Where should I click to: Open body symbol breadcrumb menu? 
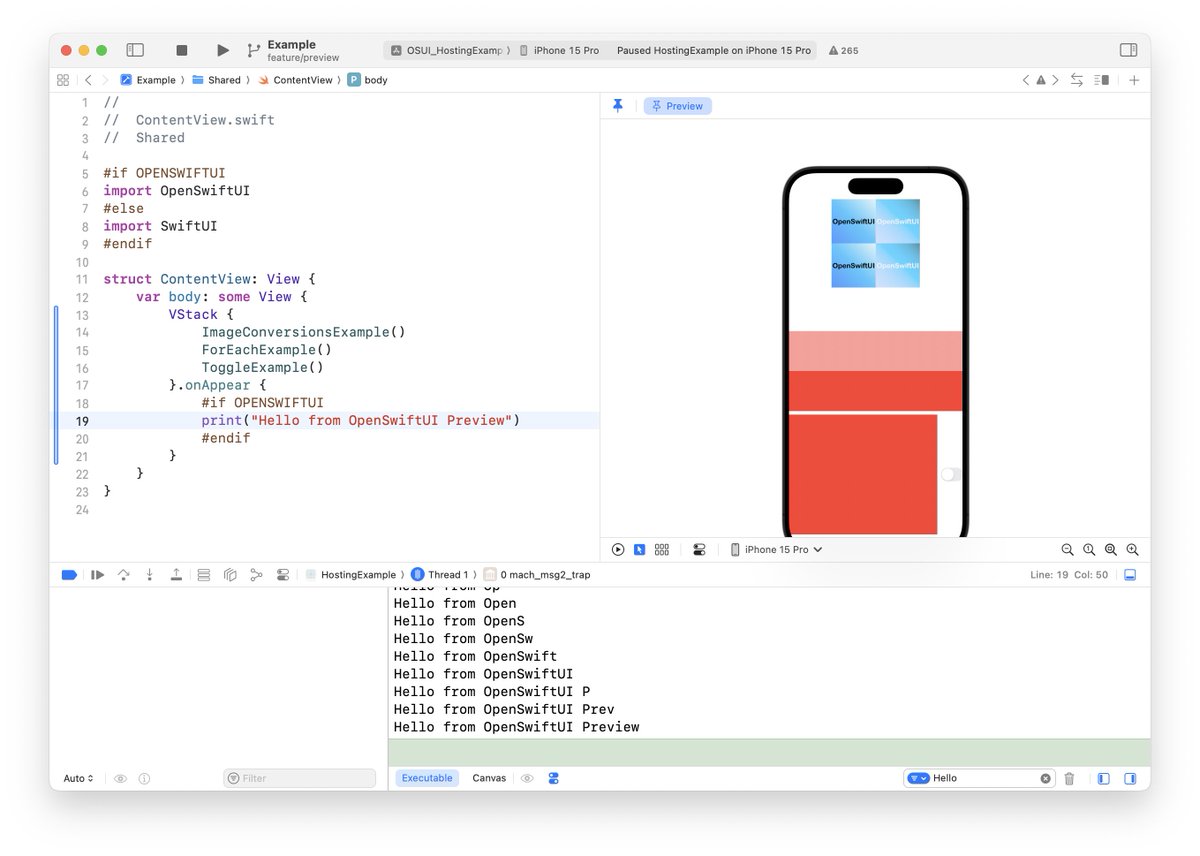[x=367, y=80]
